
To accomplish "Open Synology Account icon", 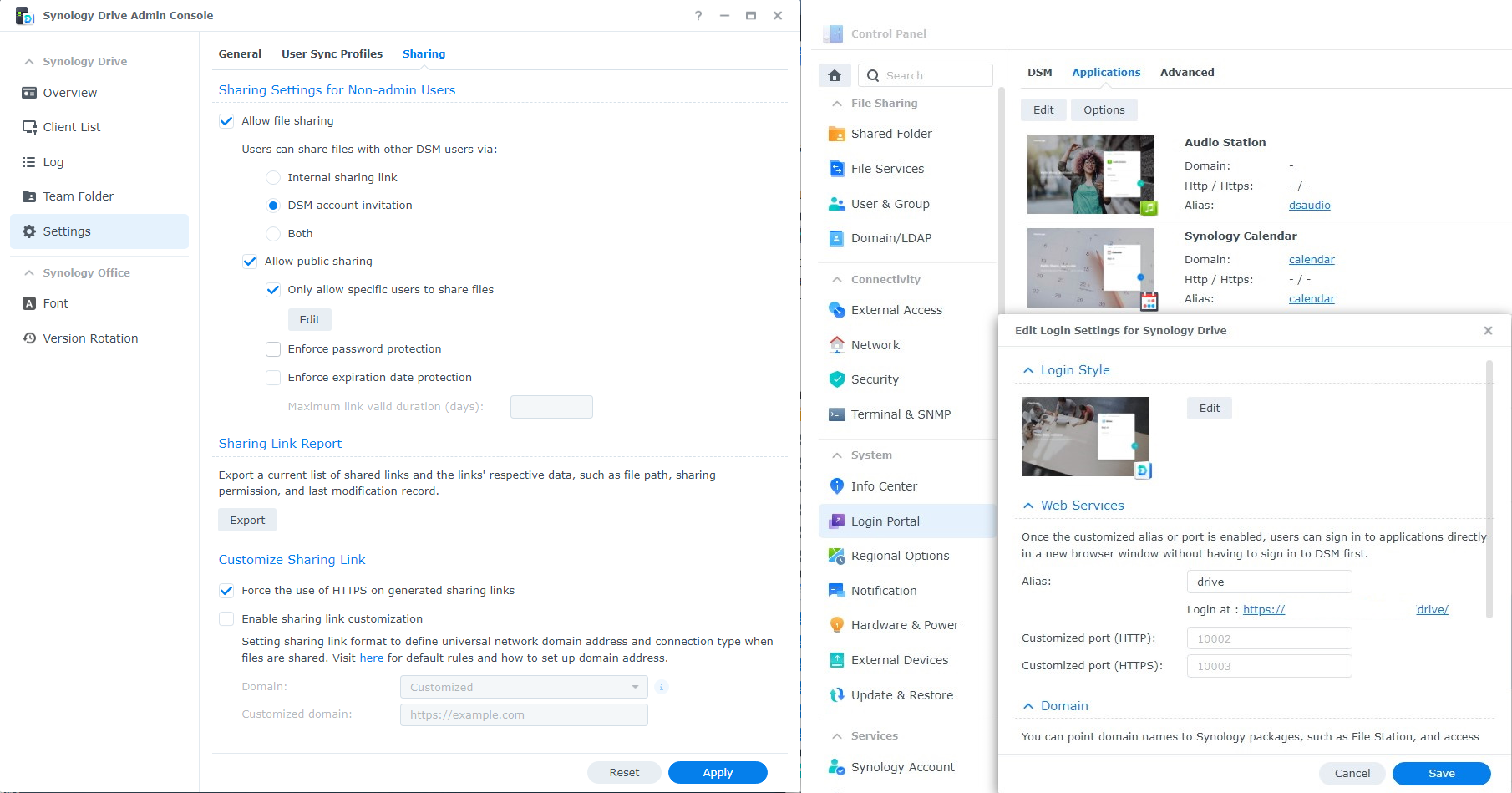I will (836, 767).
